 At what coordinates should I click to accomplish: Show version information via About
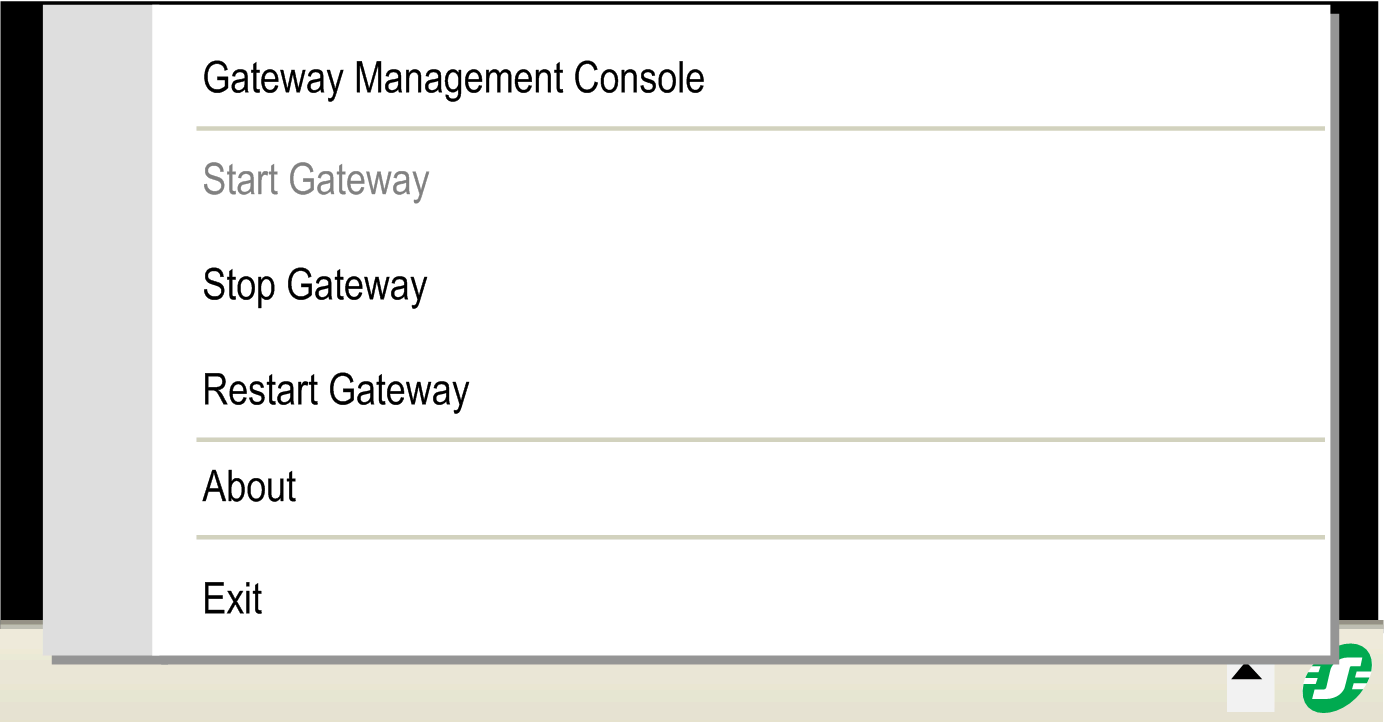pos(250,487)
